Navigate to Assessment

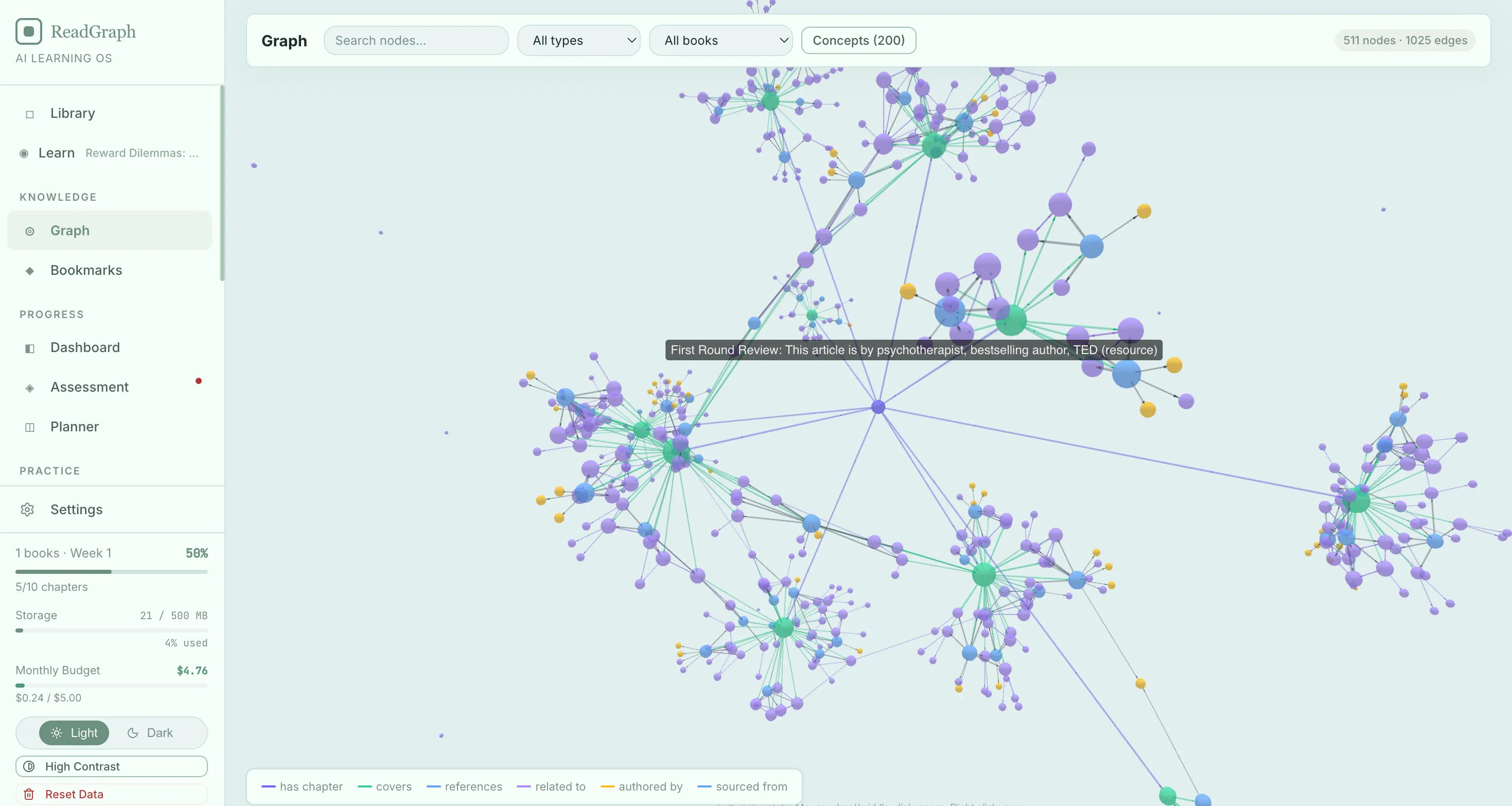coord(110,387)
